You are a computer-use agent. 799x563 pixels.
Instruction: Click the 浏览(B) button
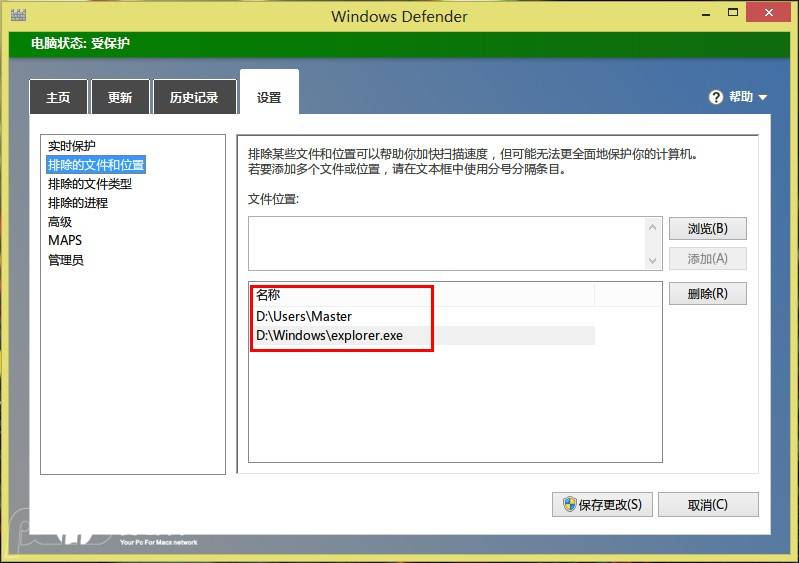pos(708,228)
